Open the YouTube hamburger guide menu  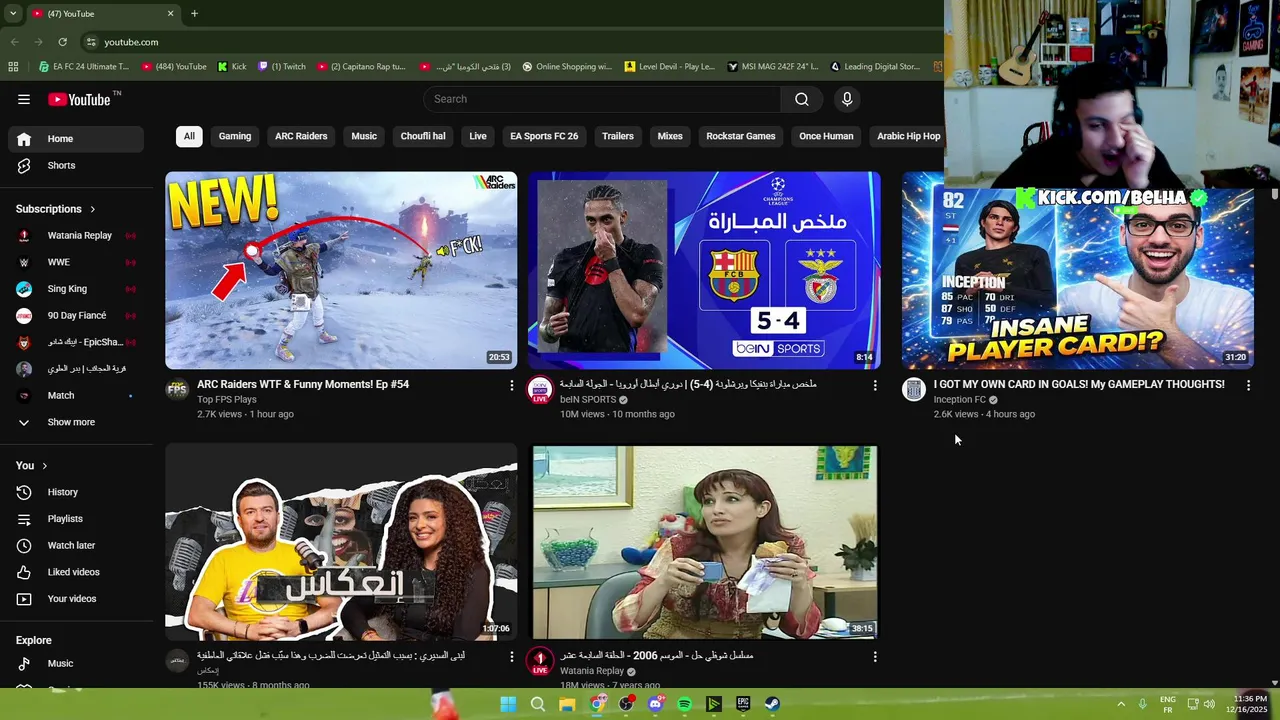(x=24, y=99)
